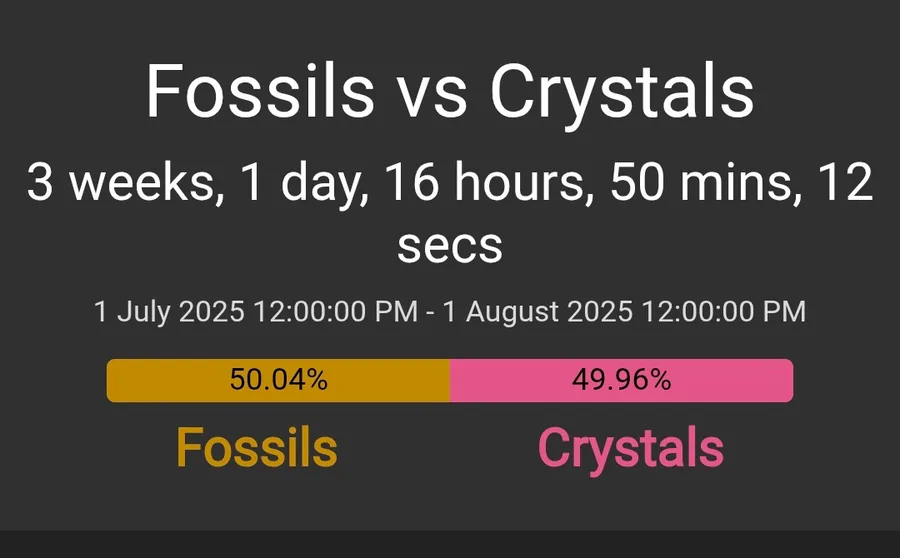Choose the pink Crystals team label
The height and width of the screenshot is (558, 900).
tap(631, 450)
